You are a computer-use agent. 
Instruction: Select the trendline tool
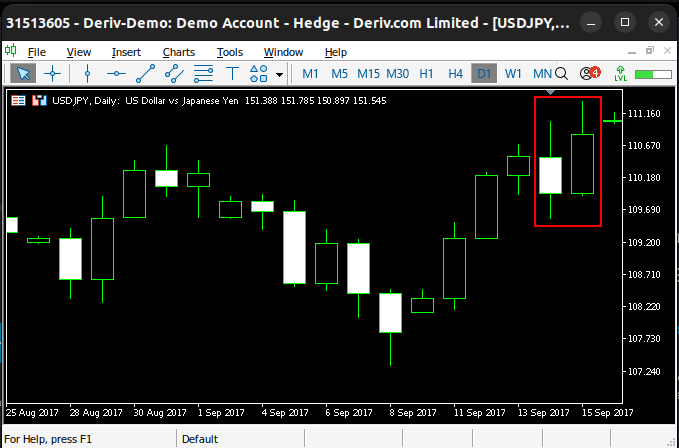[x=146, y=74]
